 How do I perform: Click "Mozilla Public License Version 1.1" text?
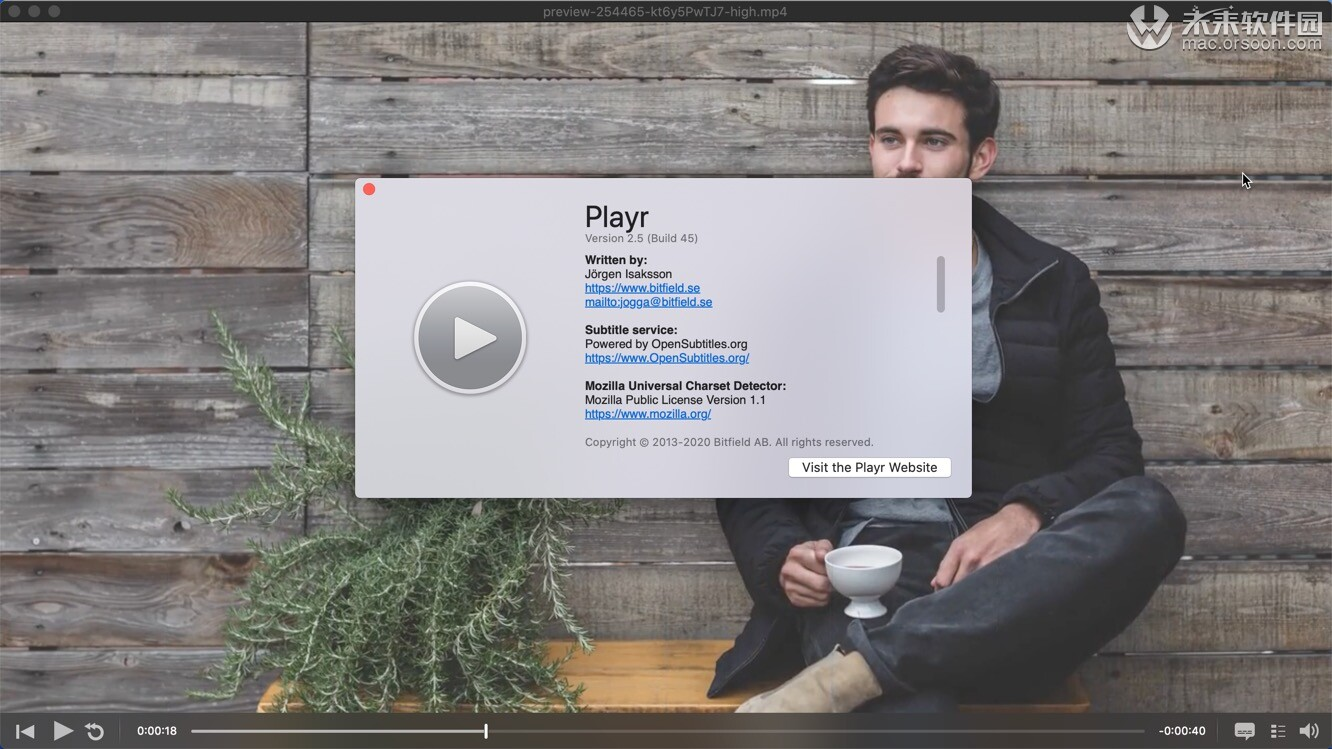coord(675,400)
